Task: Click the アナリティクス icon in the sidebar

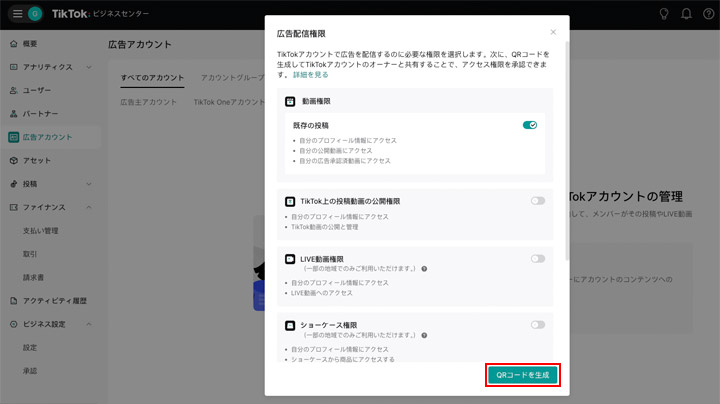Action: click(x=13, y=67)
